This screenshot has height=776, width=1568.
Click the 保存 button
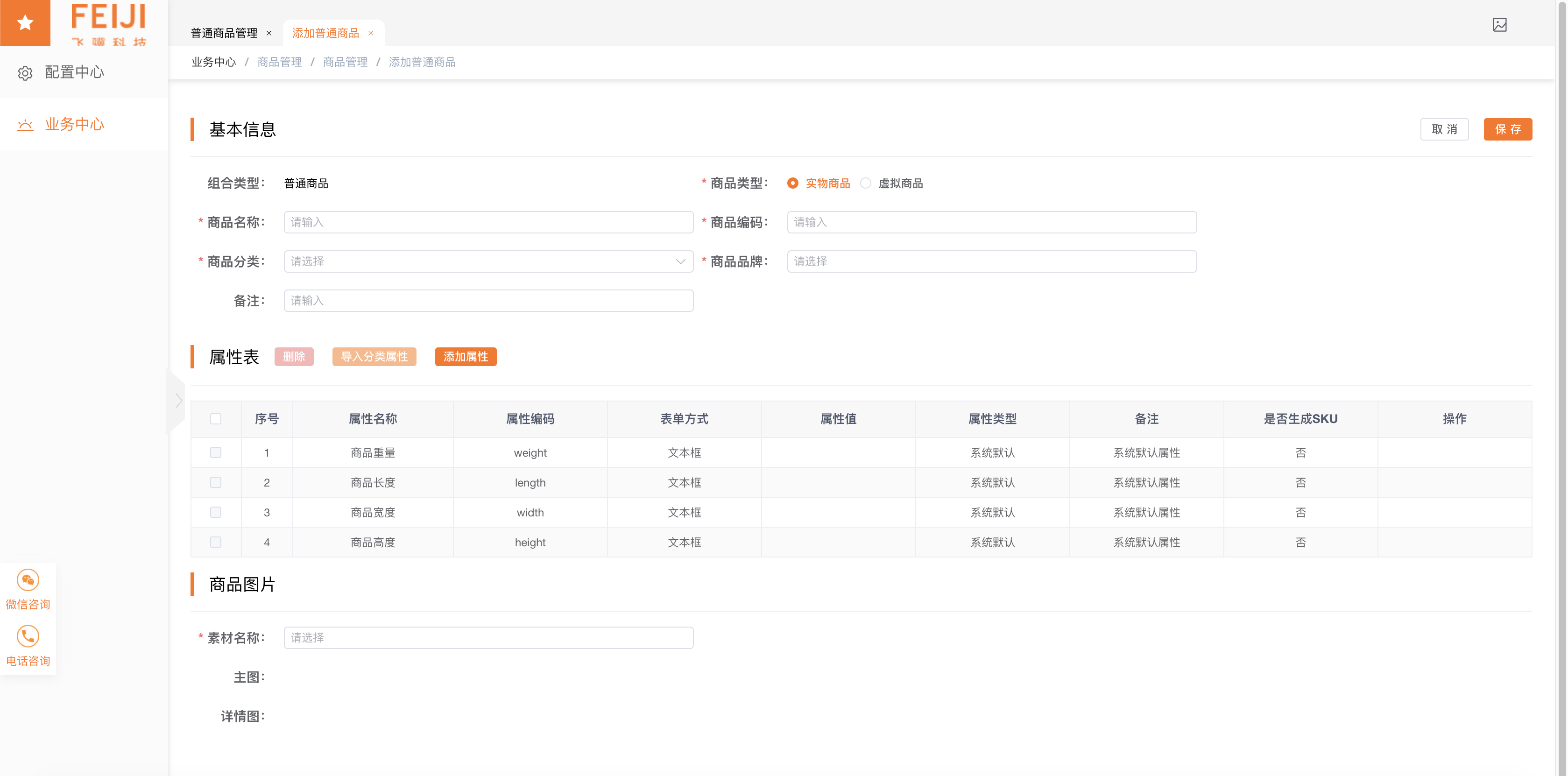1507,129
